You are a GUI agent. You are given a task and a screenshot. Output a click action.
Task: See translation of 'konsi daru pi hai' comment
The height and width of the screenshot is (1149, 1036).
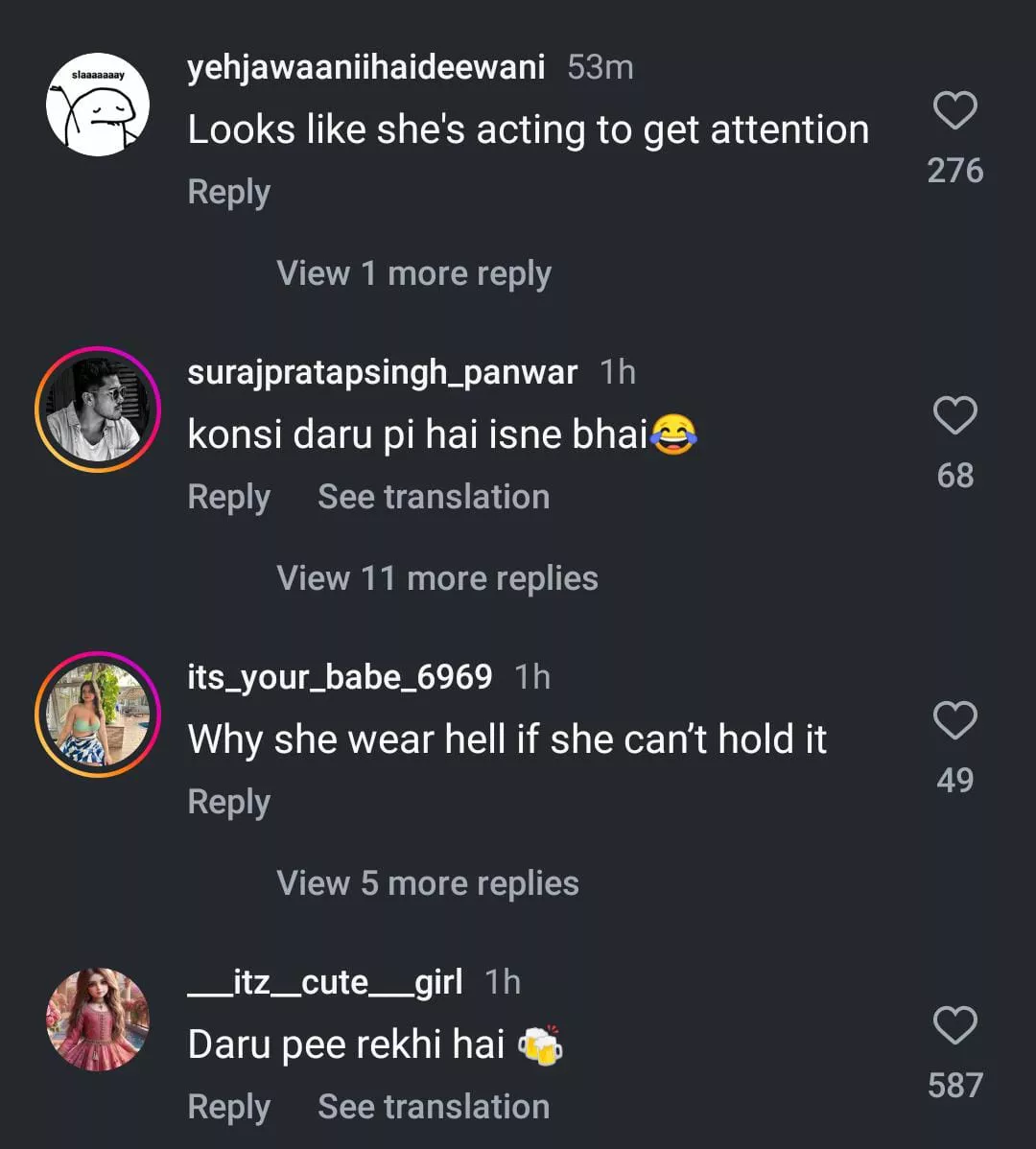pyautogui.click(x=434, y=497)
